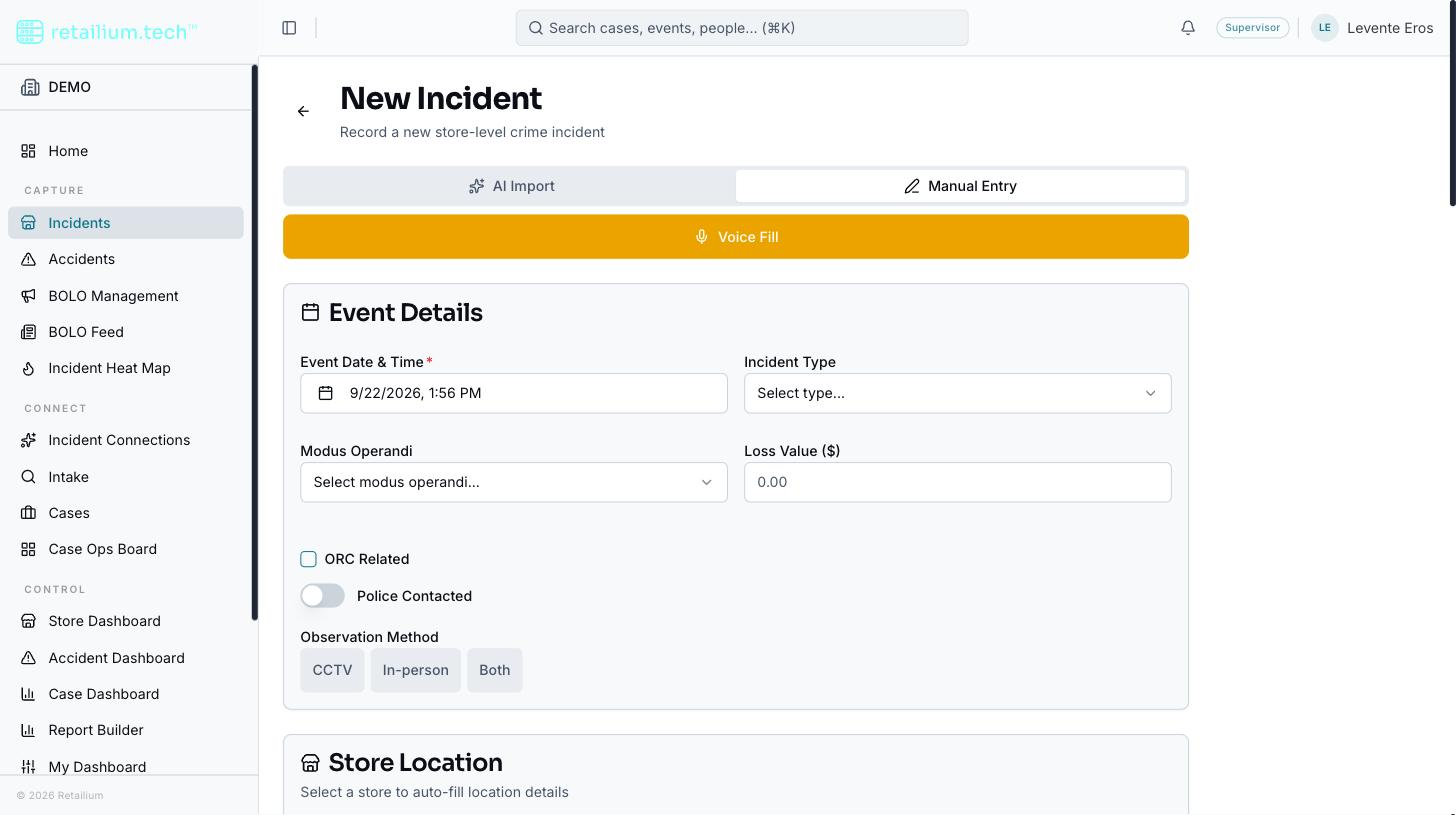Focus the search cases, events, people field
Screen dimensions: 1456x815
[742, 28]
